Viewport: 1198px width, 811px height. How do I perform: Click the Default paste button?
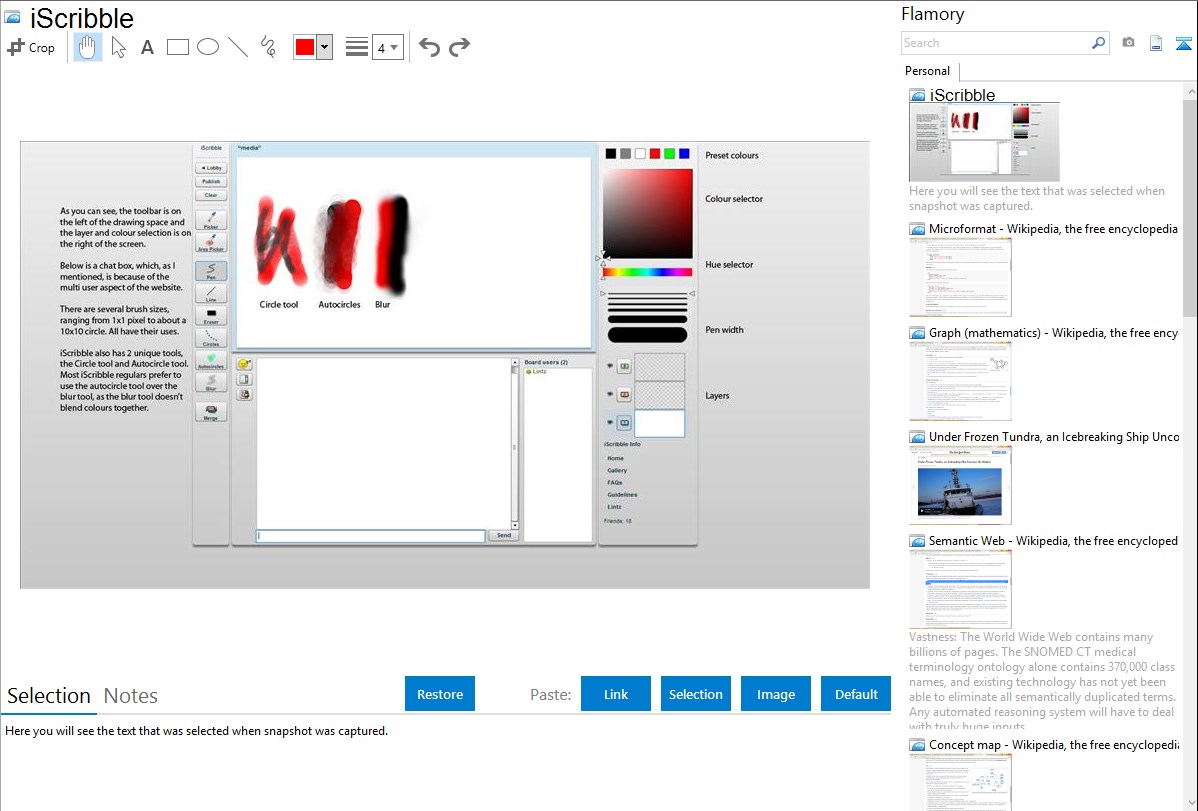(x=856, y=694)
